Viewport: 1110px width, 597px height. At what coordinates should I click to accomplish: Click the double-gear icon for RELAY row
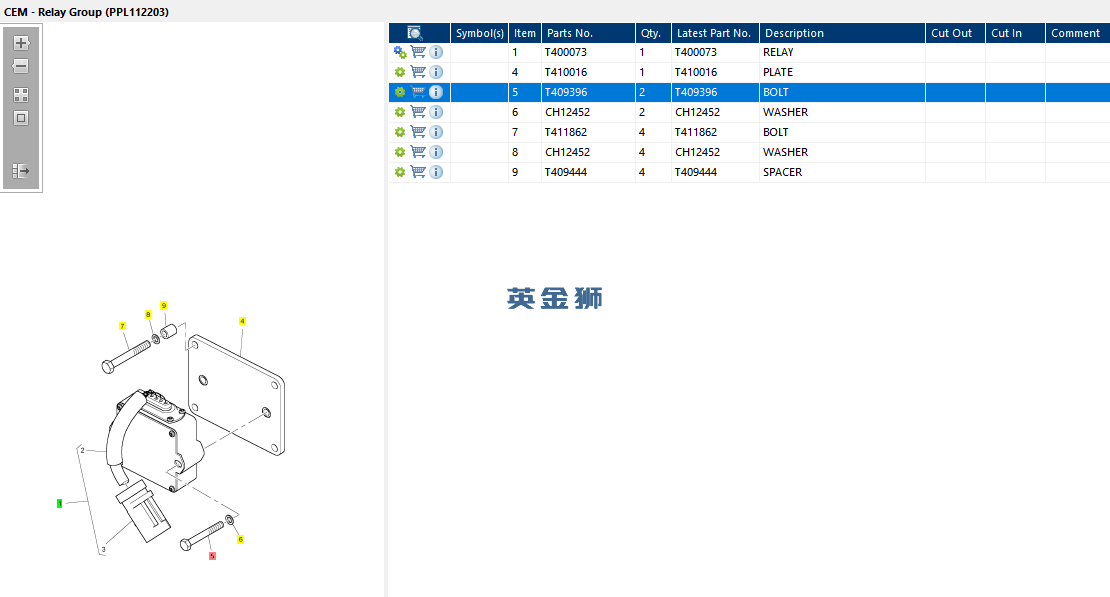(400, 52)
